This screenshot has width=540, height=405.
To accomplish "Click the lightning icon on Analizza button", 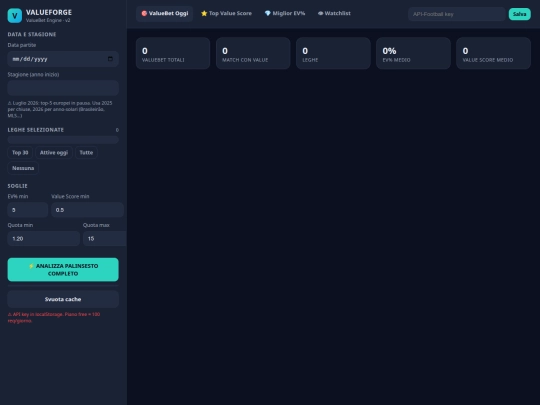I will coord(31,266).
